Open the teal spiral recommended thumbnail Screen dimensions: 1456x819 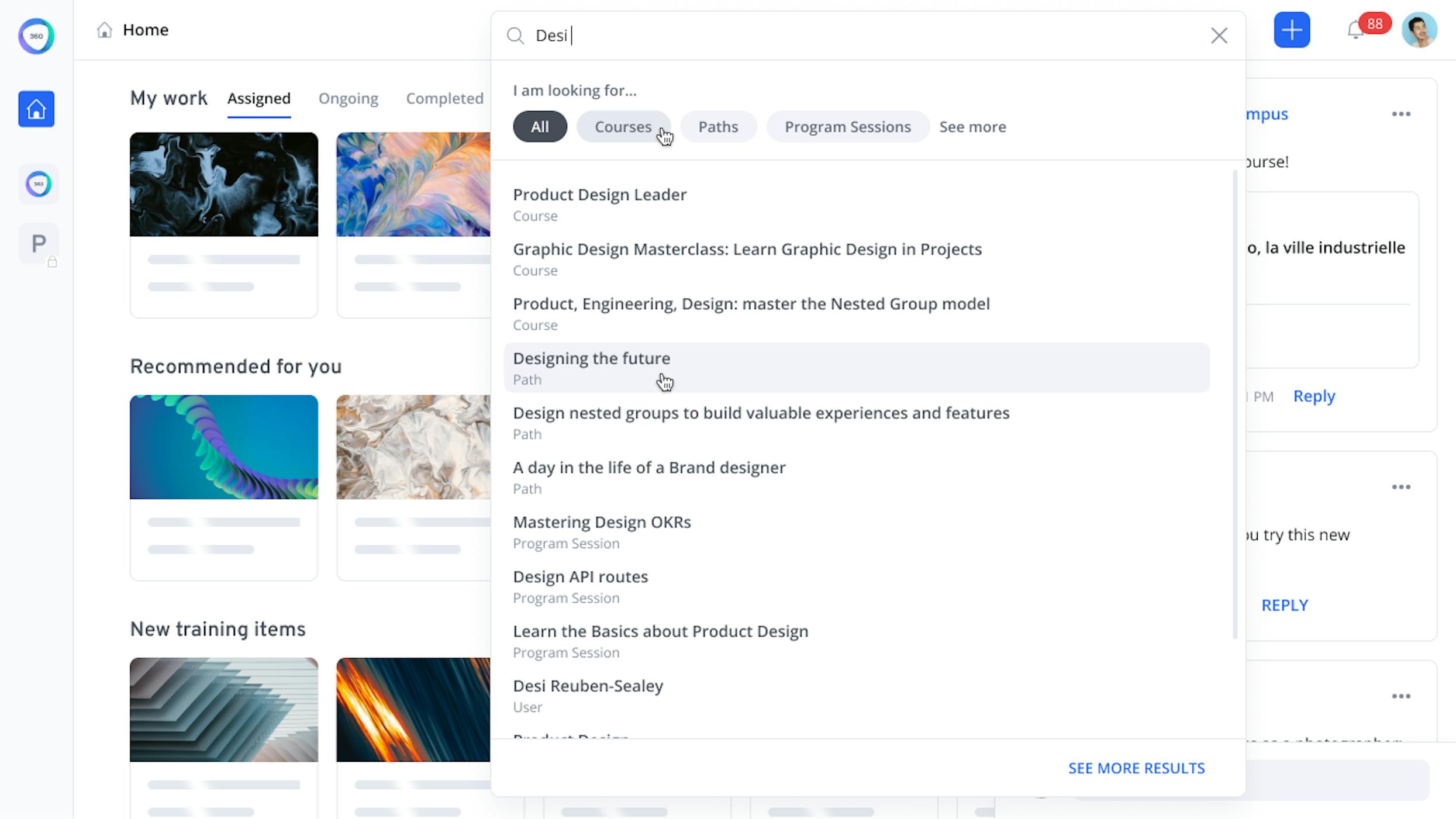[224, 447]
